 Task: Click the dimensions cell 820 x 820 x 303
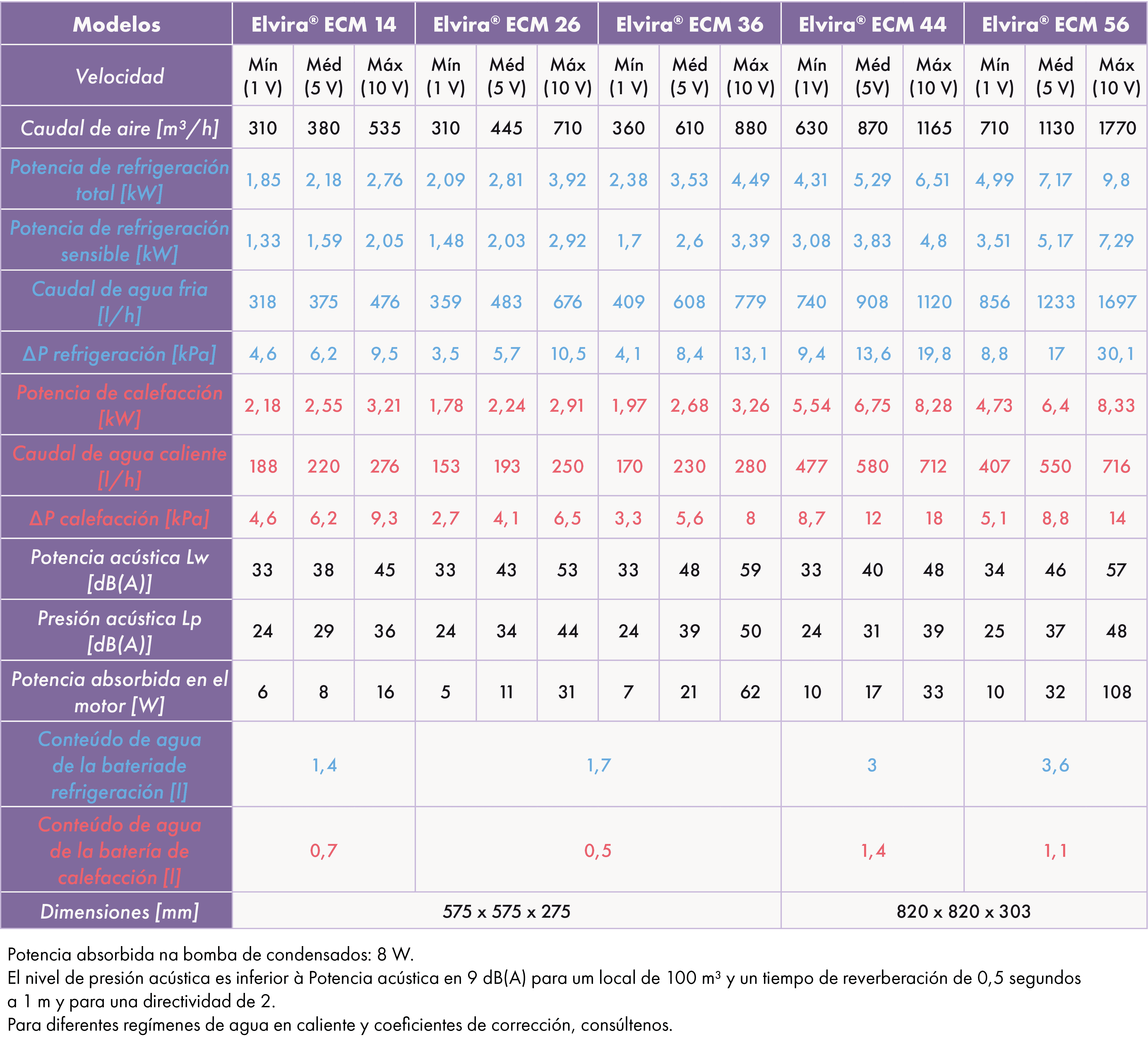point(964,911)
